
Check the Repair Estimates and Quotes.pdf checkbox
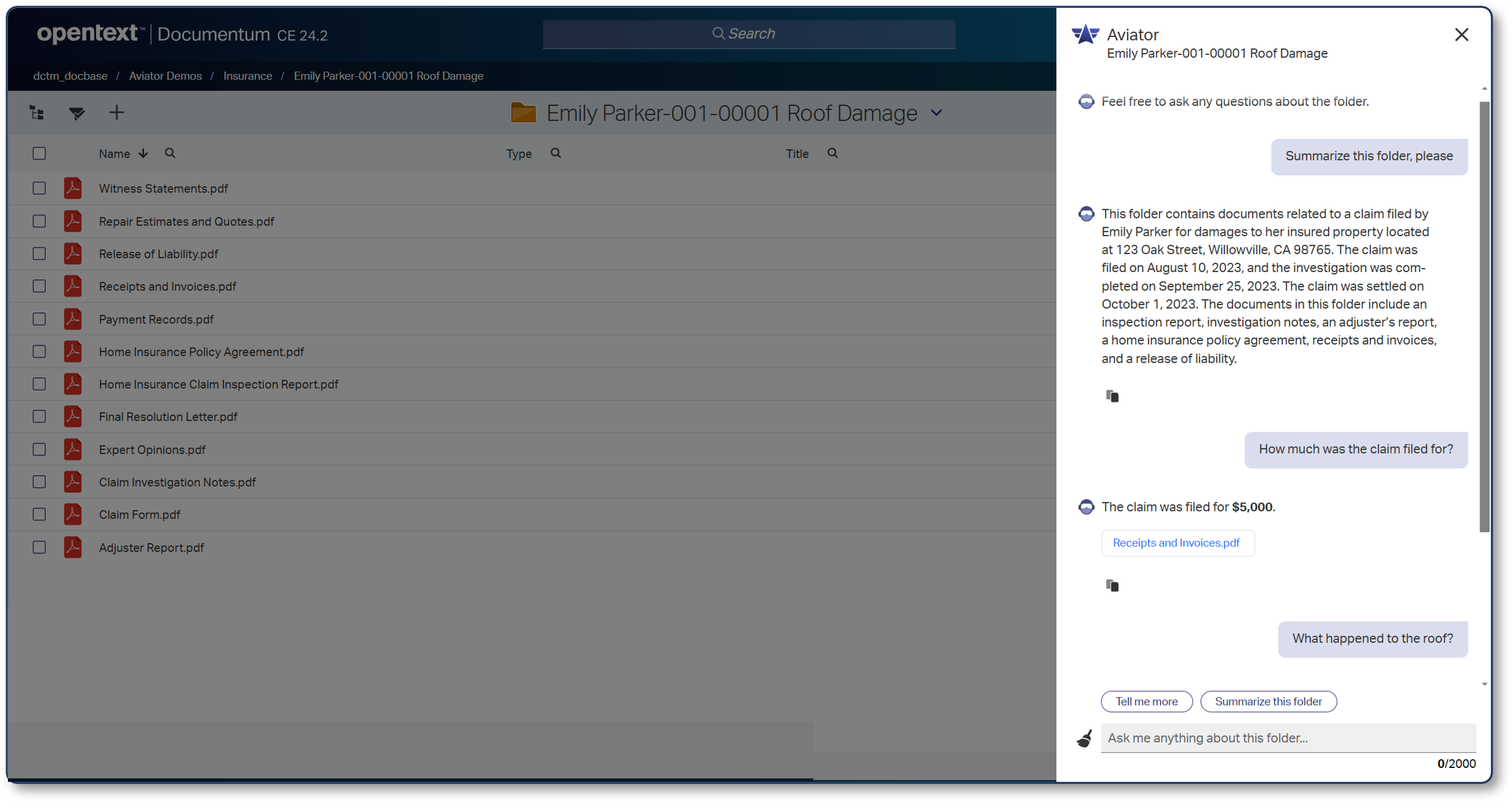(39, 221)
